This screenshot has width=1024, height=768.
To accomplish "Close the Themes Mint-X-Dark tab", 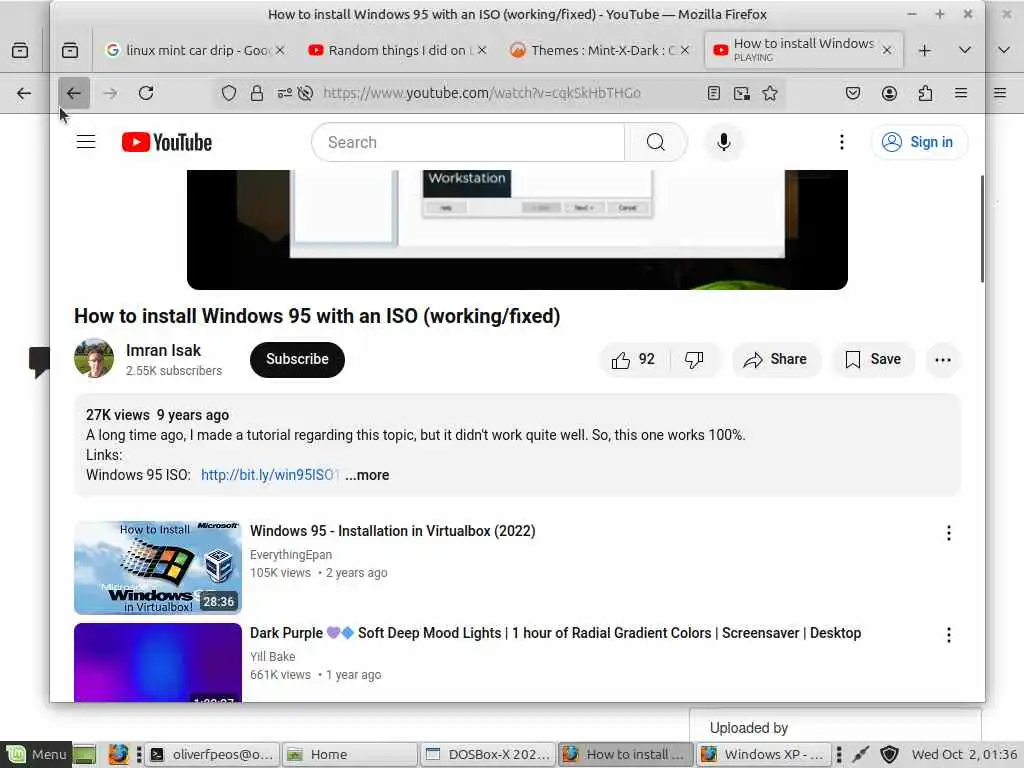I will coord(684,50).
